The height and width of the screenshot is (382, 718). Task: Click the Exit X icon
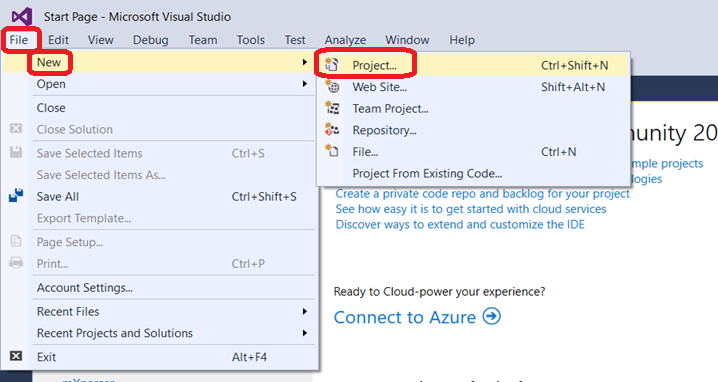point(16,356)
